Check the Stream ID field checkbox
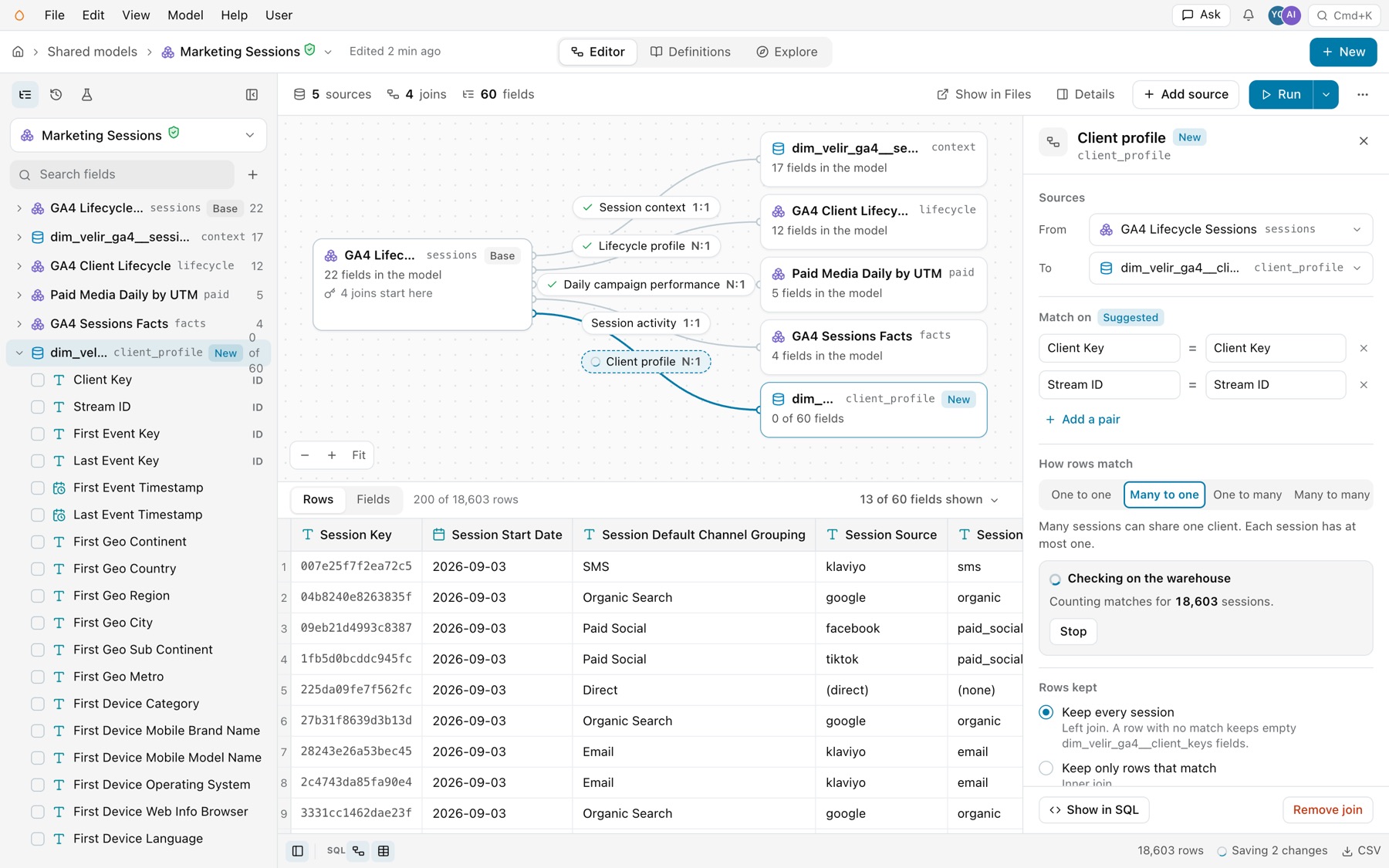The height and width of the screenshot is (868, 1389). pyautogui.click(x=37, y=407)
